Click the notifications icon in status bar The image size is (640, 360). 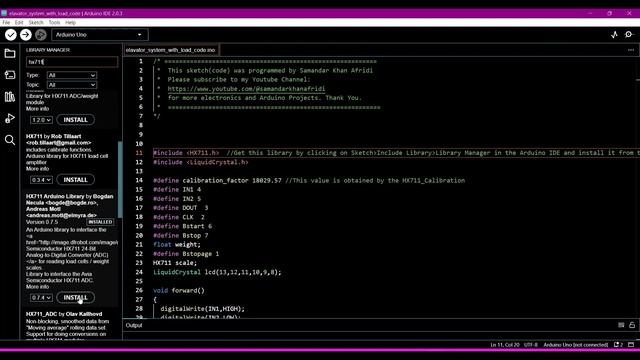click(x=618, y=345)
